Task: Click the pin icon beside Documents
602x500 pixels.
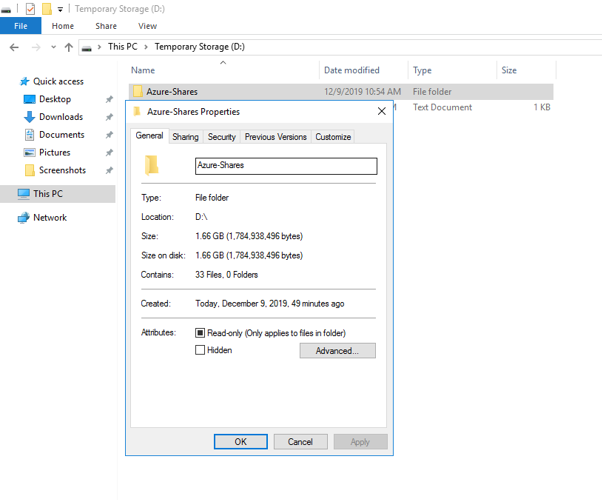Action: pyautogui.click(x=109, y=135)
